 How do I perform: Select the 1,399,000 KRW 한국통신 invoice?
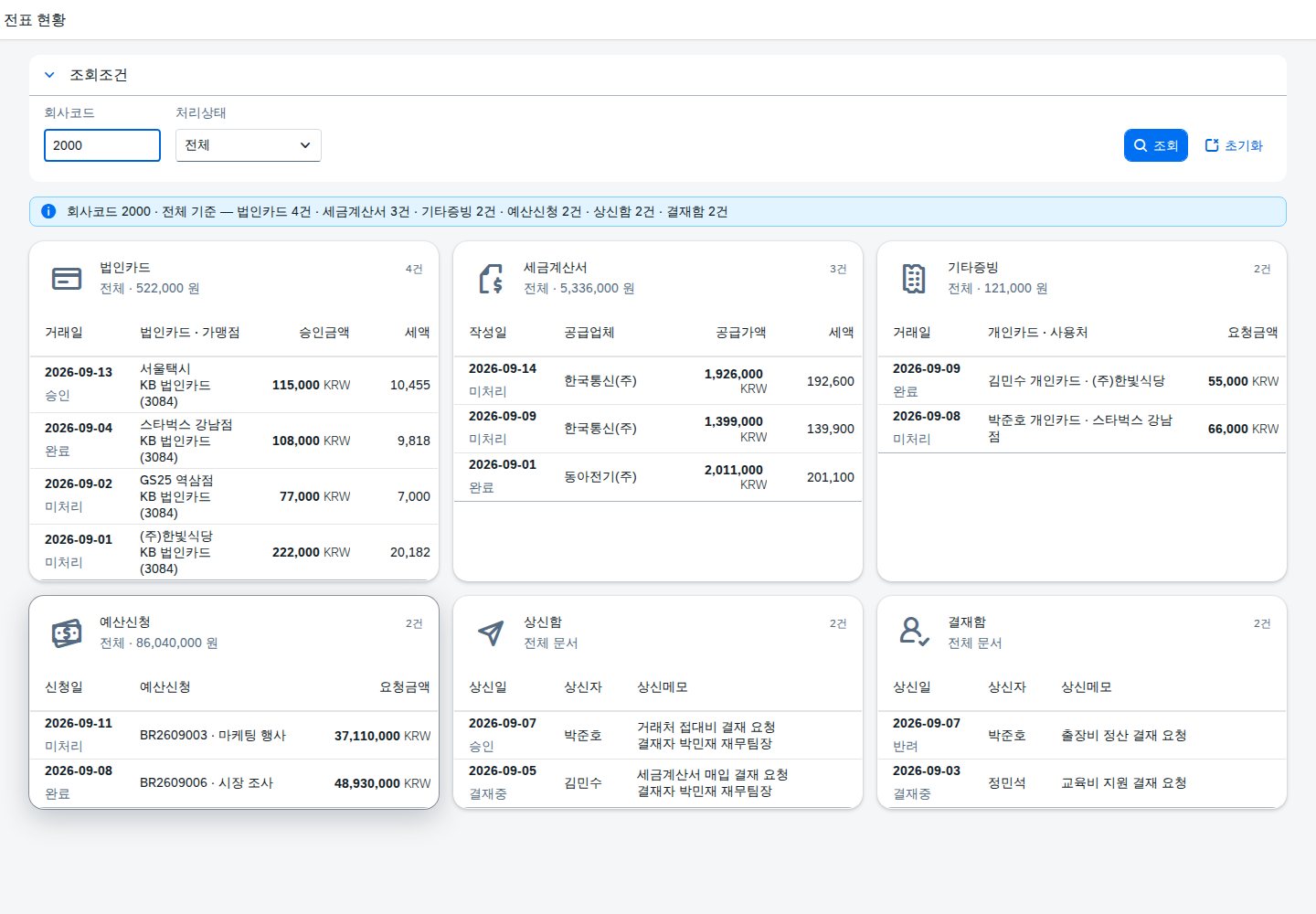(x=658, y=429)
